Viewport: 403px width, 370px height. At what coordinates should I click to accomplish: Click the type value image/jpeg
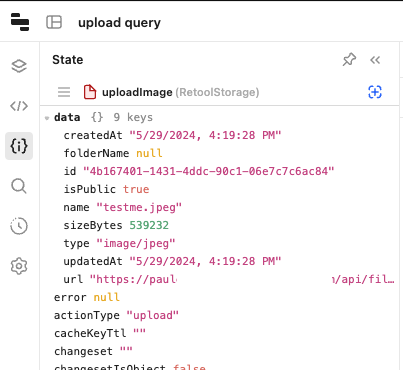(136, 244)
